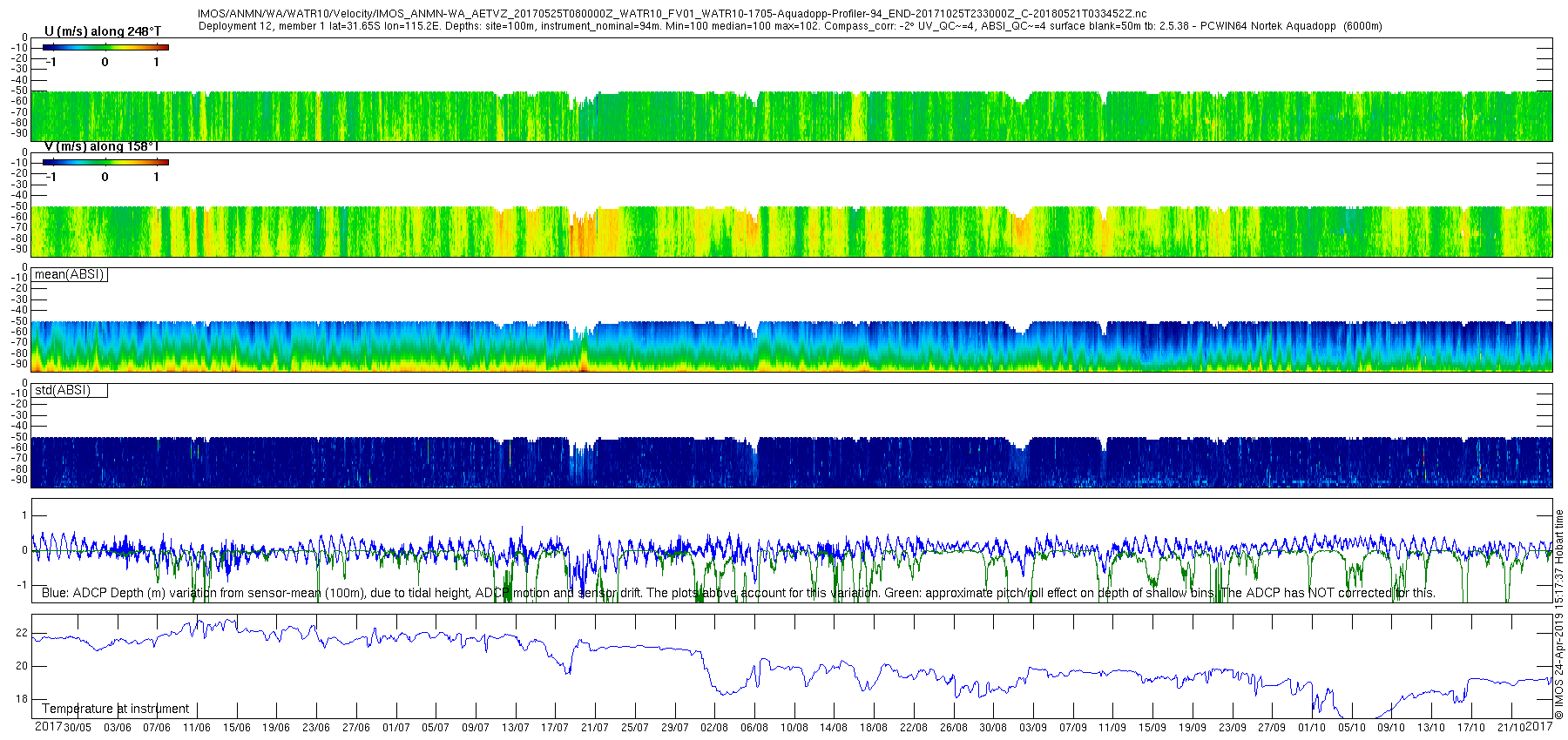
Task: Click the '1' label on the V colorbar
Action: (x=157, y=177)
